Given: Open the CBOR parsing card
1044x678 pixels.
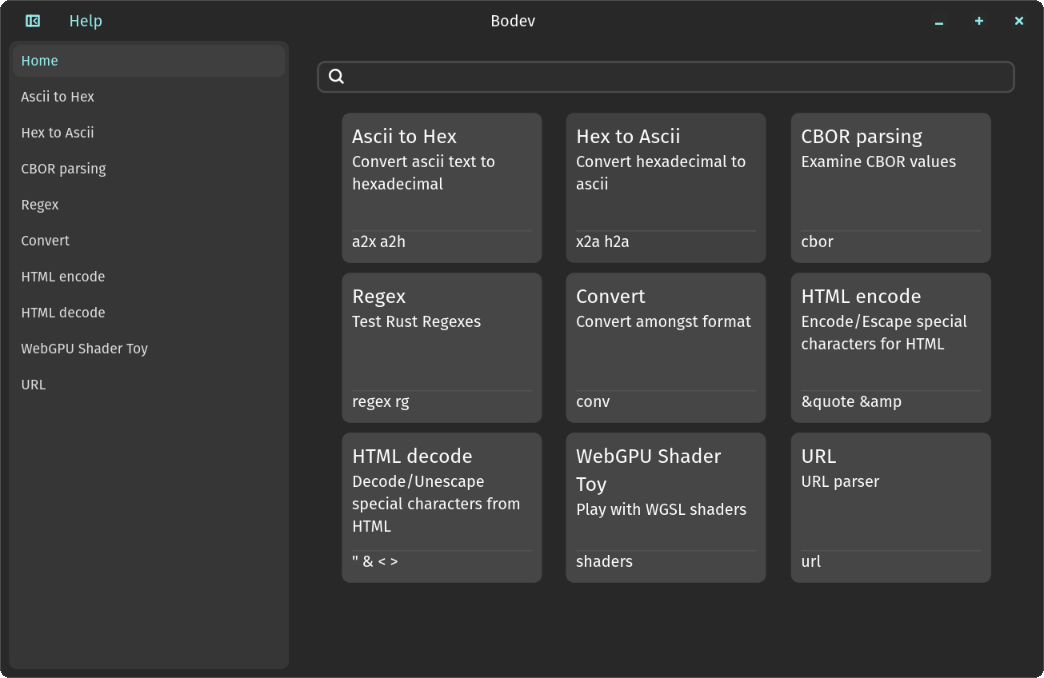Looking at the screenshot, I should click(x=891, y=188).
